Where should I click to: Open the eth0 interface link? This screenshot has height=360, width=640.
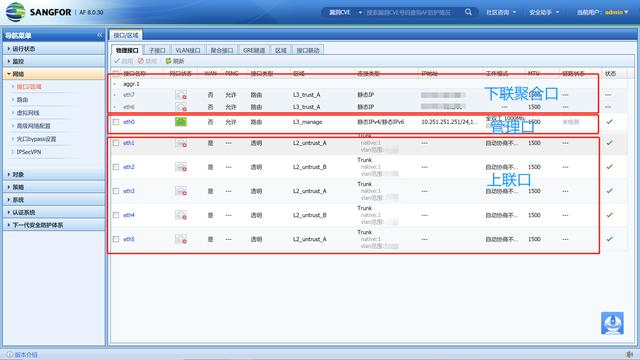[x=129, y=122]
